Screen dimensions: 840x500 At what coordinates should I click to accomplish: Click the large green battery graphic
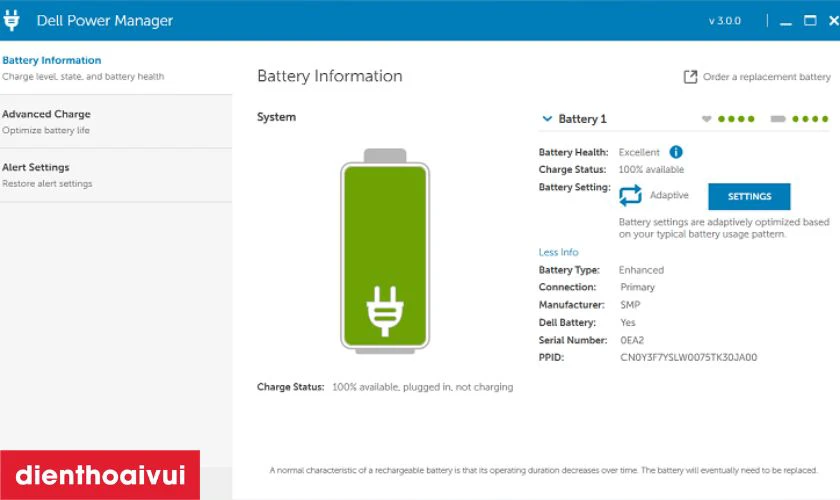pyautogui.click(x=385, y=251)
